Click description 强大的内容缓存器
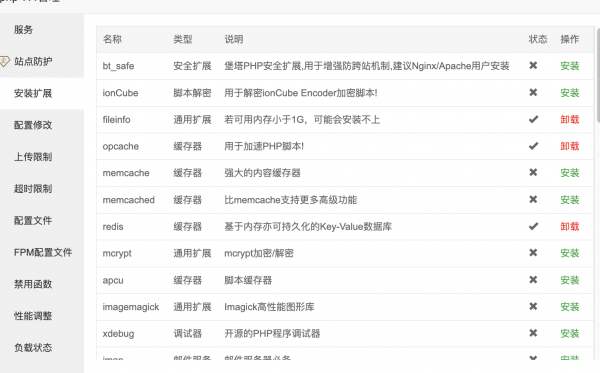Viewport: 600px width, 373px height. click(x=262, y=173)
